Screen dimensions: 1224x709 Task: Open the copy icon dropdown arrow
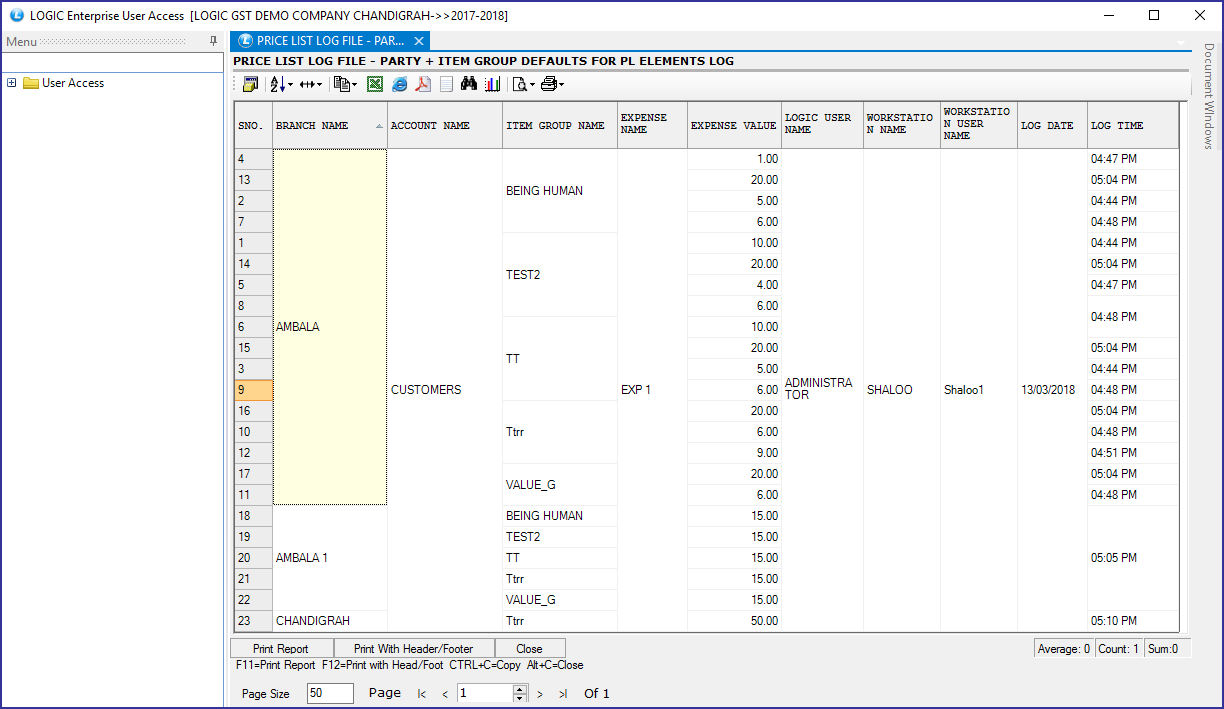[x=354, y=85]
